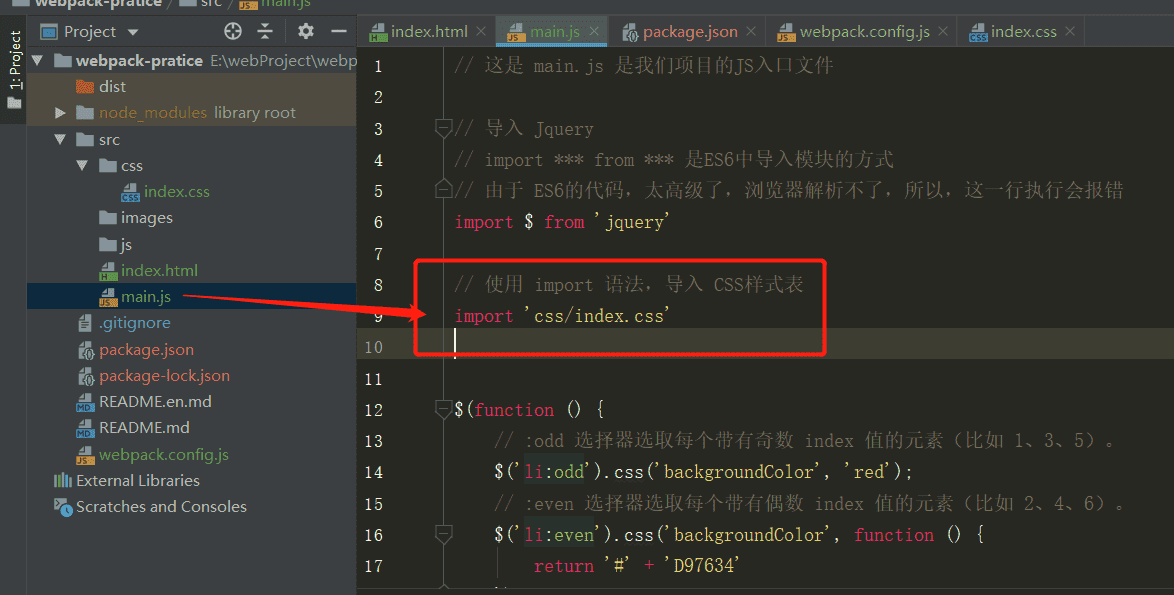Screen dimensions: 1174x595
Task: Click the 'D97634' string on line 17
Action: (x=703, y=567)
